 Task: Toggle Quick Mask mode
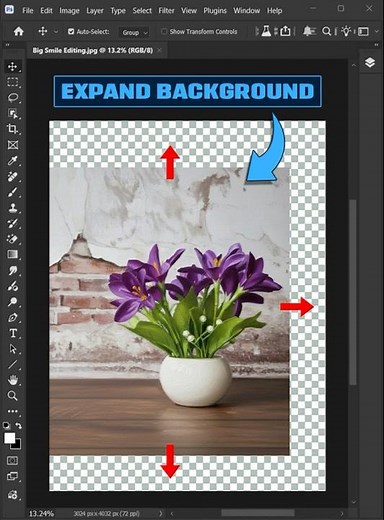[12, 460]
